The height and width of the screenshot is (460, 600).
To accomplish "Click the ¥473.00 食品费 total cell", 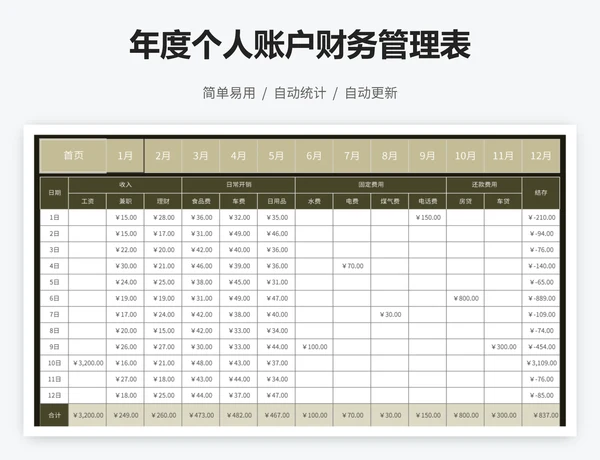I will (201, 415).
